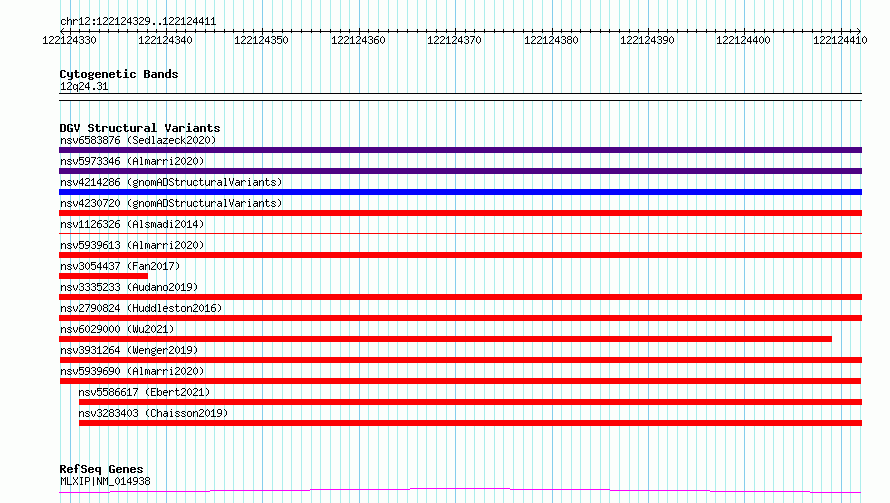890x503 pixels.
Task: Click the red bar for nsv5586617
Action: (x=470, y=402)
